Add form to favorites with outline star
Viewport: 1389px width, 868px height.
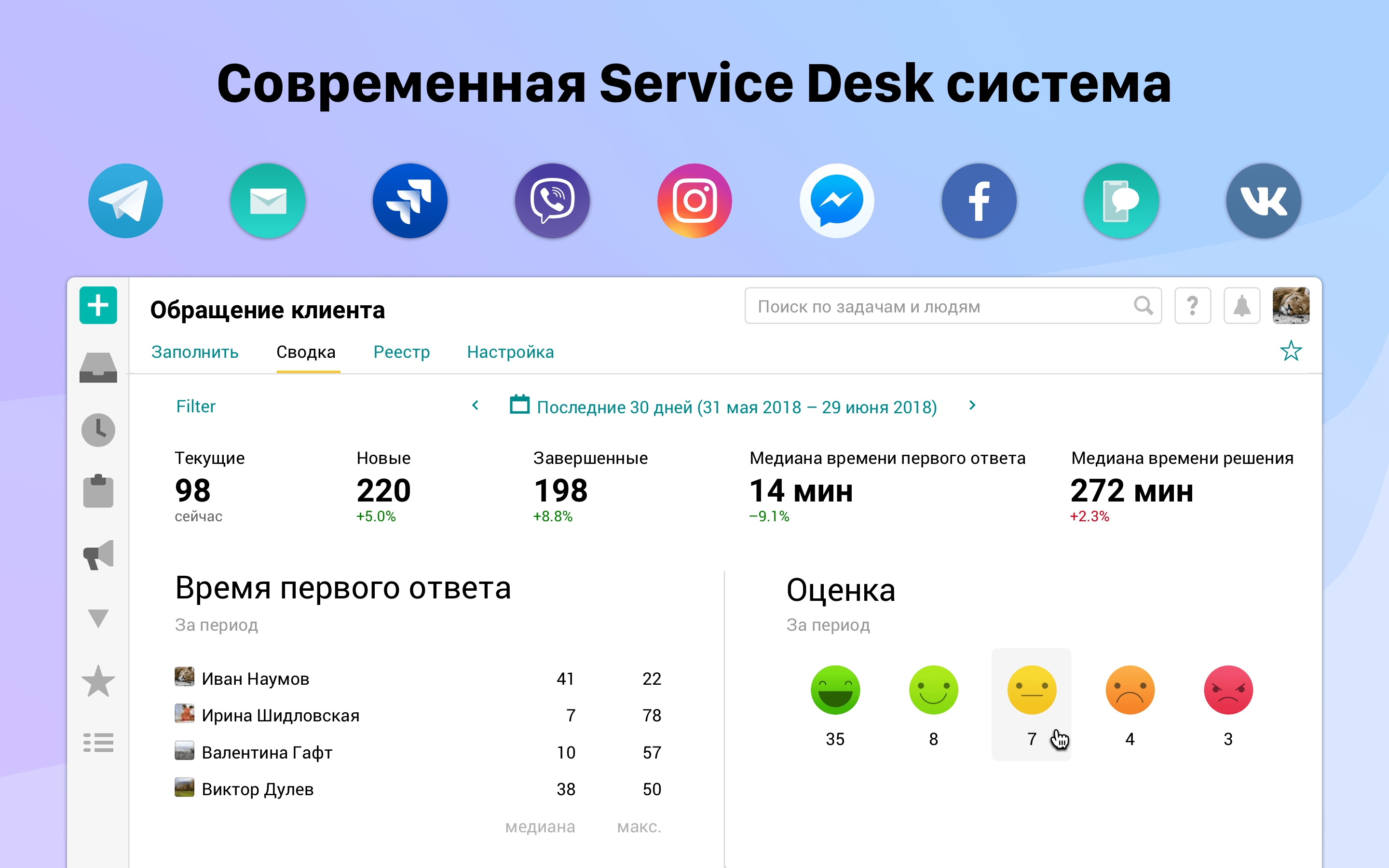(1291, 351)
